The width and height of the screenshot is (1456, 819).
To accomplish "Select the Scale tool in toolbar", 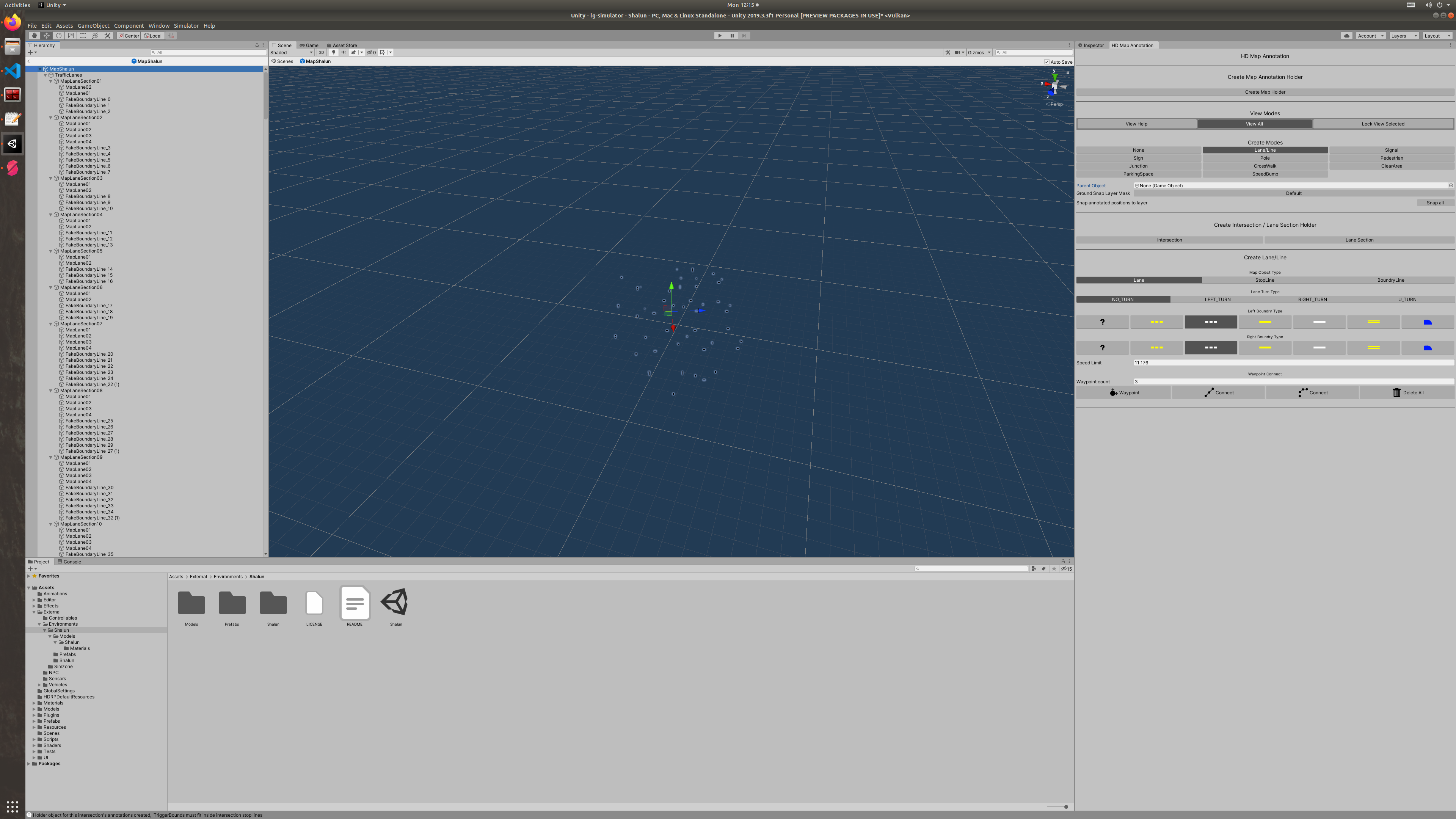I will coord(71,36).
